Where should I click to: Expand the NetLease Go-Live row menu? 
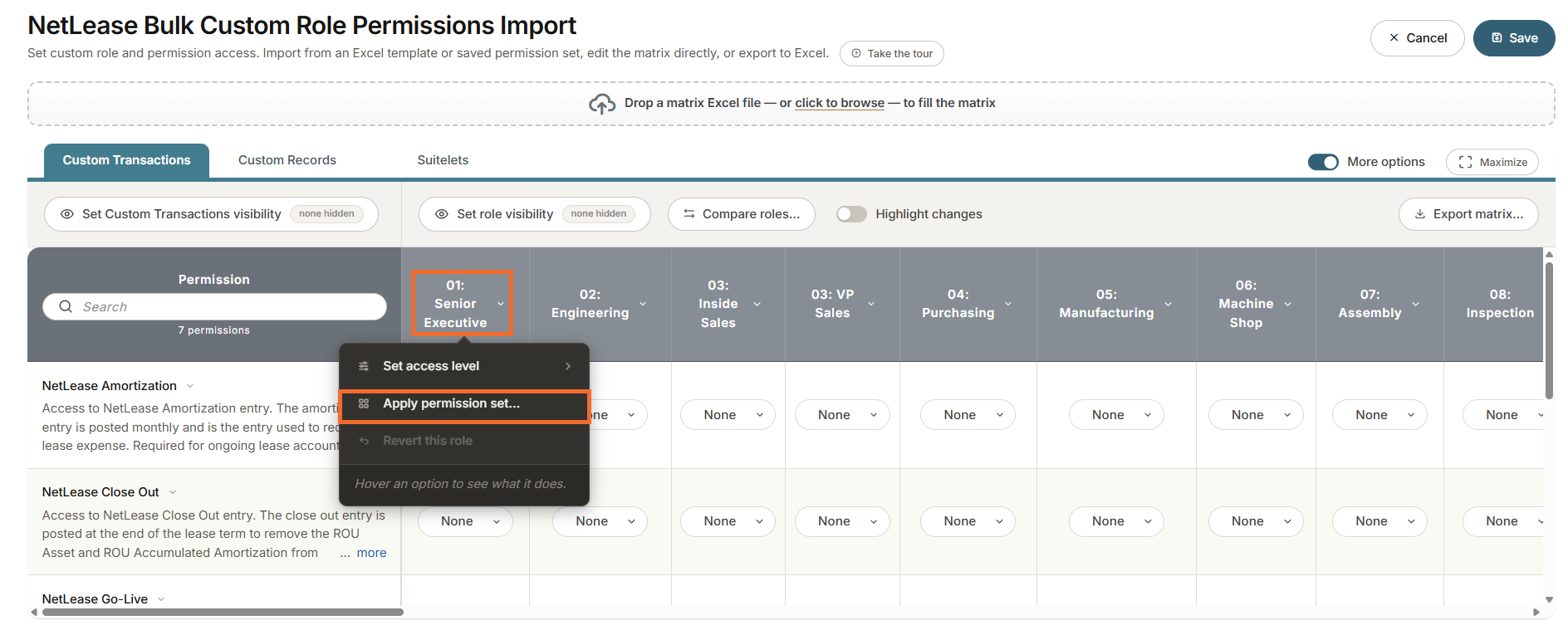point(161,599)
